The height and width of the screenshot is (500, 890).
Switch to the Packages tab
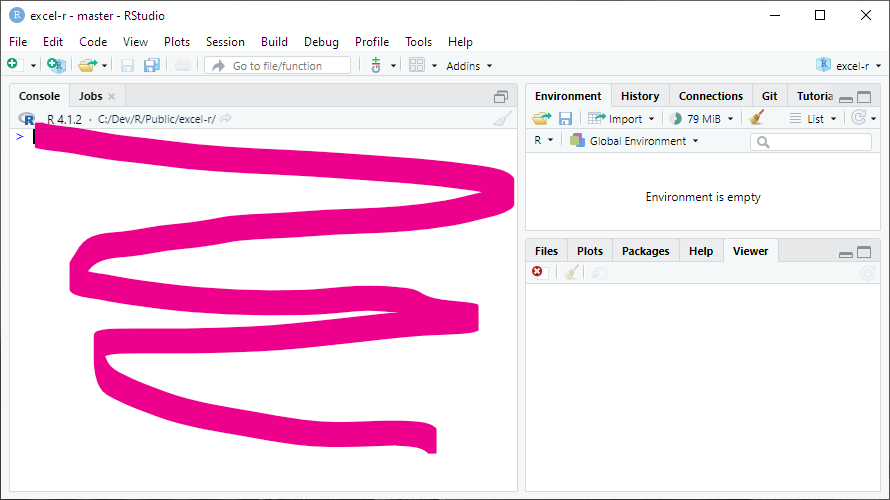click(645, 251)
